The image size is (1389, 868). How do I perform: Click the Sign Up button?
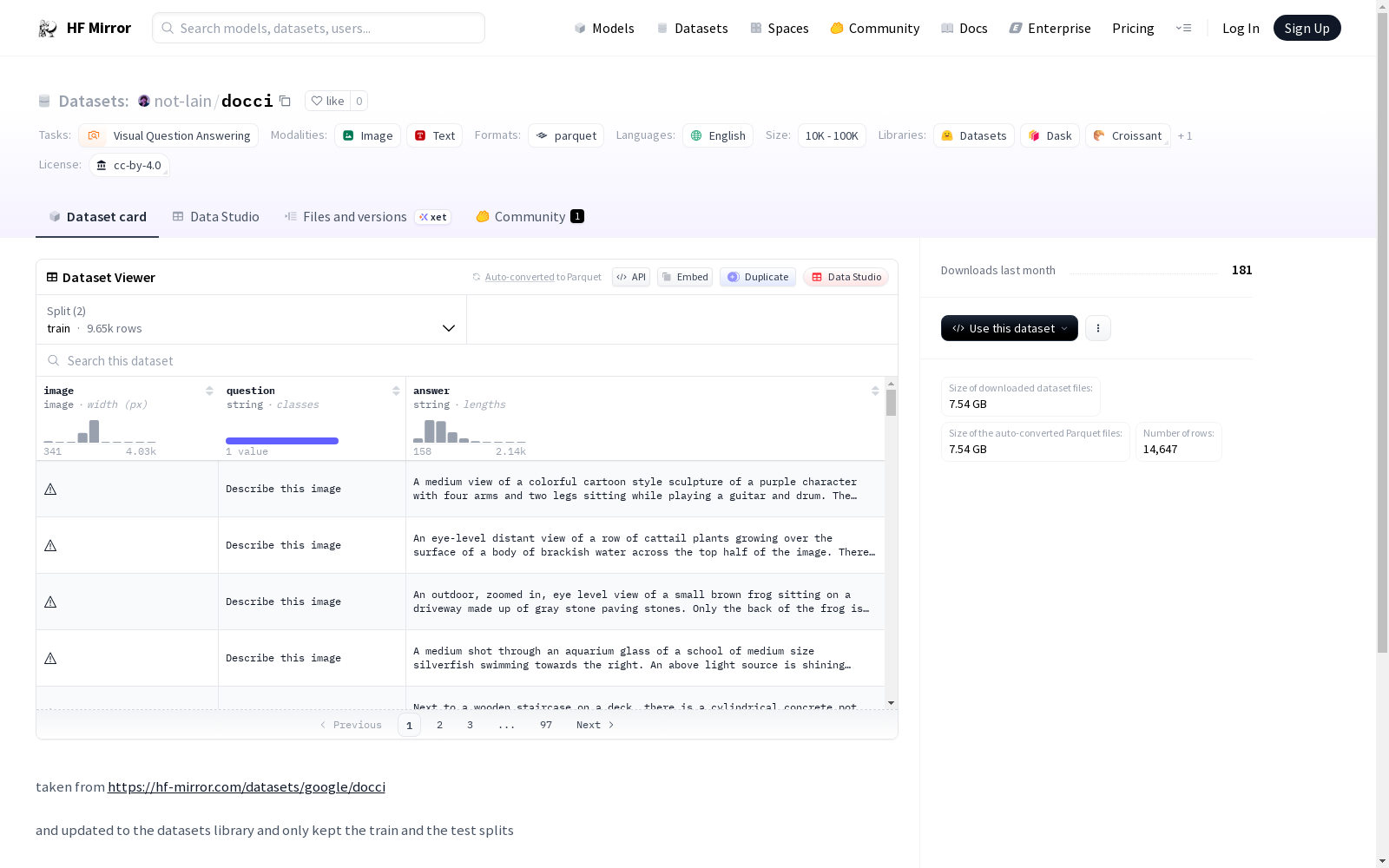click(x=1307, y=29)
